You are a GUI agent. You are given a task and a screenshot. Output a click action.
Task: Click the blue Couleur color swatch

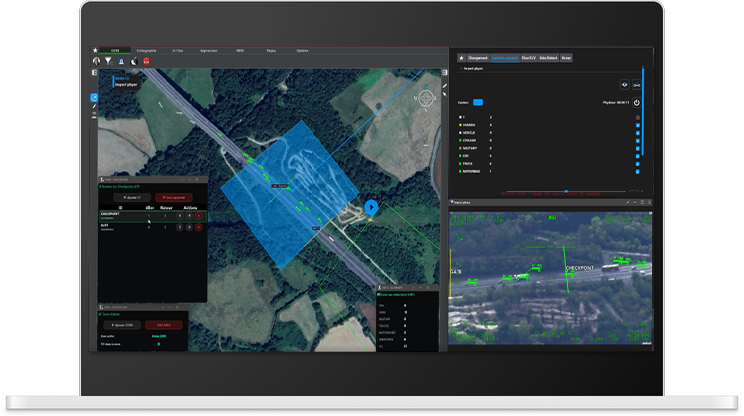tap(478, 102)
